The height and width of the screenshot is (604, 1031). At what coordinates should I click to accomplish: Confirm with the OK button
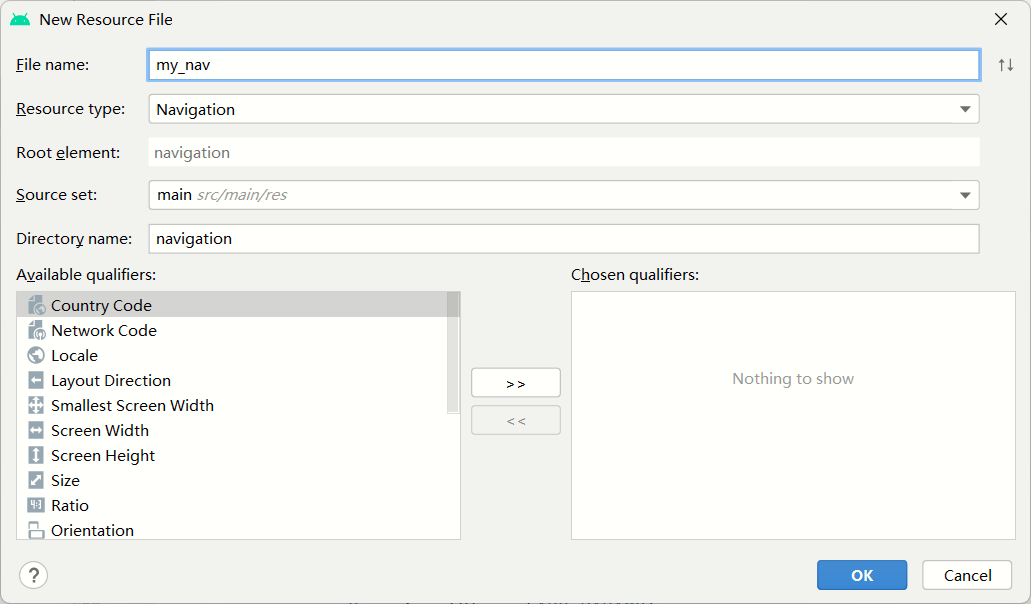861,575
